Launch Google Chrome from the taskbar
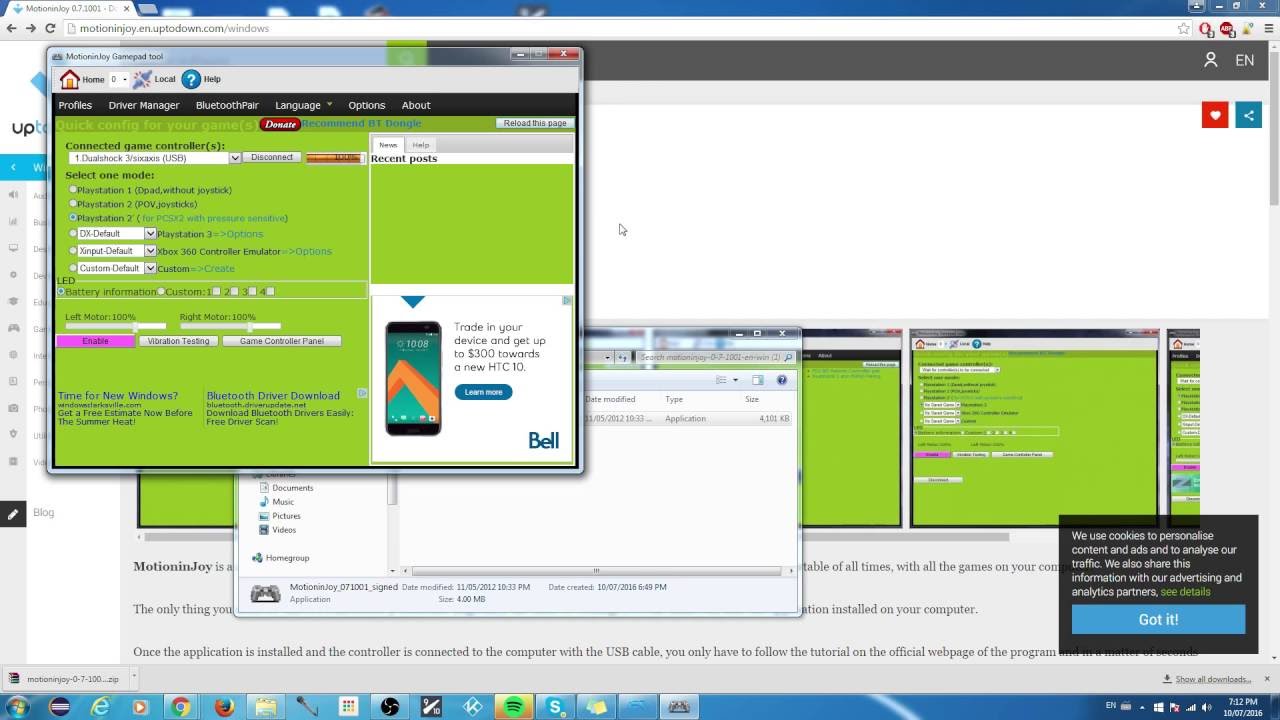Screen dimensions: 1280x720 (x=181, y=707)
